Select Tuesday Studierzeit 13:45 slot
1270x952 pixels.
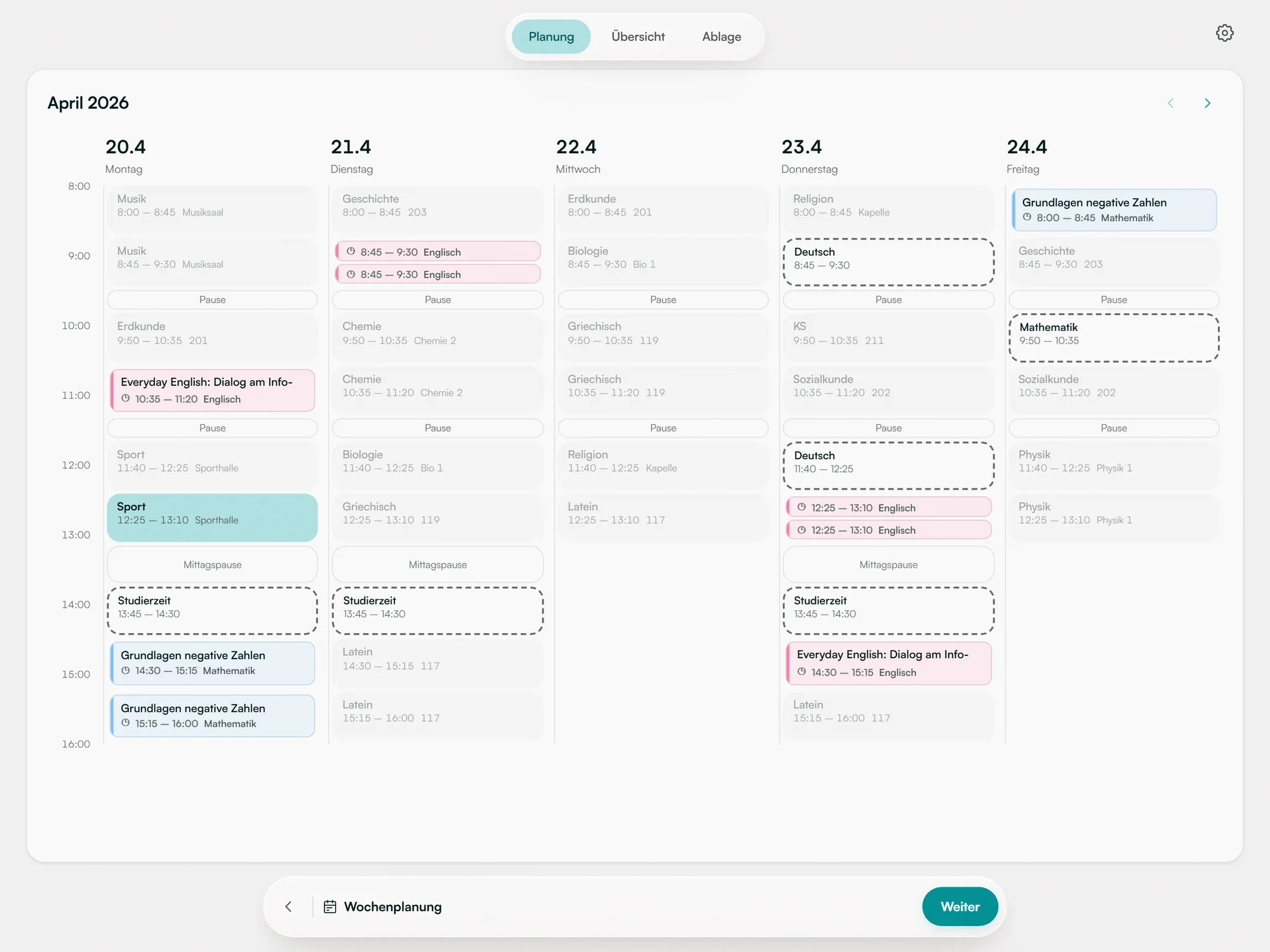tap(438, 610)
